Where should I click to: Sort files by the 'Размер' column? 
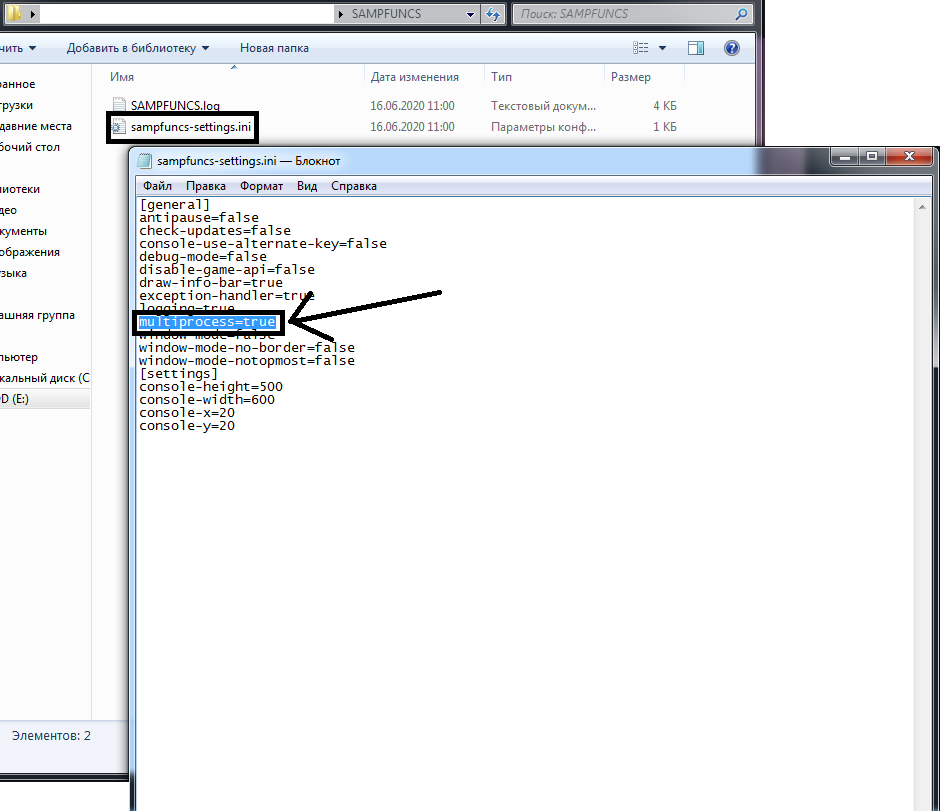[630, 77]
